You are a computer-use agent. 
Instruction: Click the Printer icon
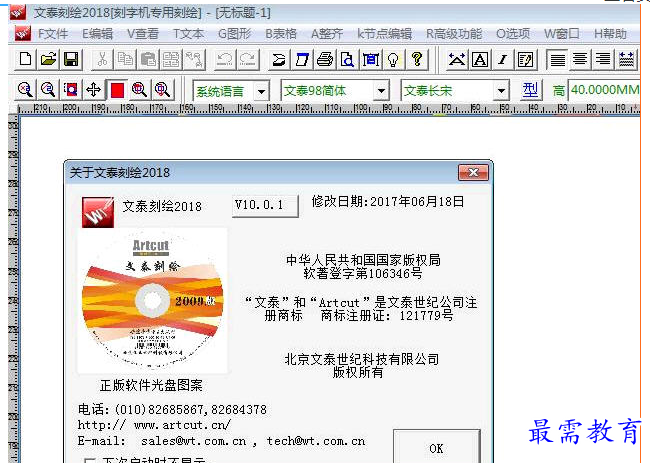pyautogui.click(x=325, y=59)
